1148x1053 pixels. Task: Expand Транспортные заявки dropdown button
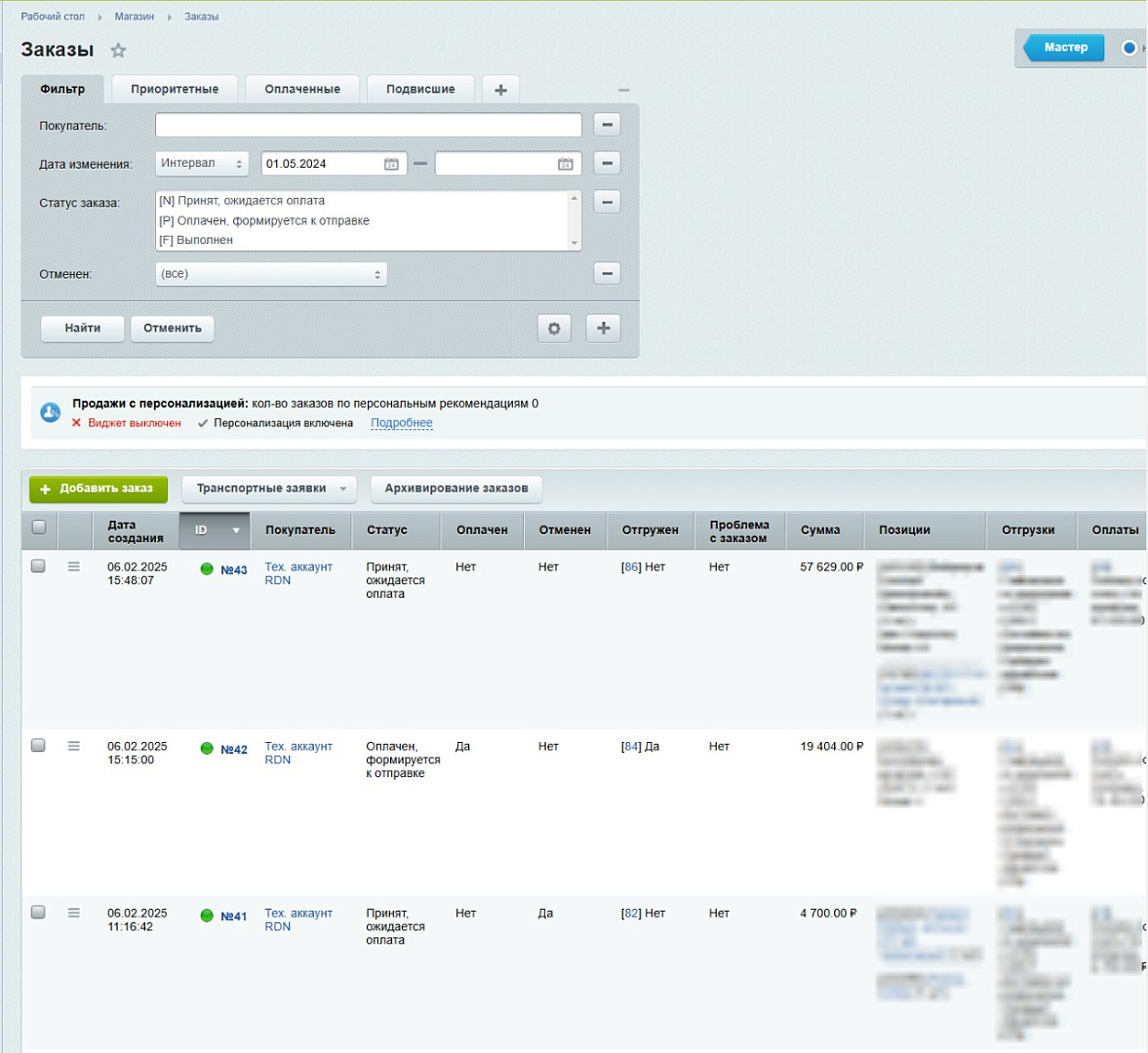268,488
